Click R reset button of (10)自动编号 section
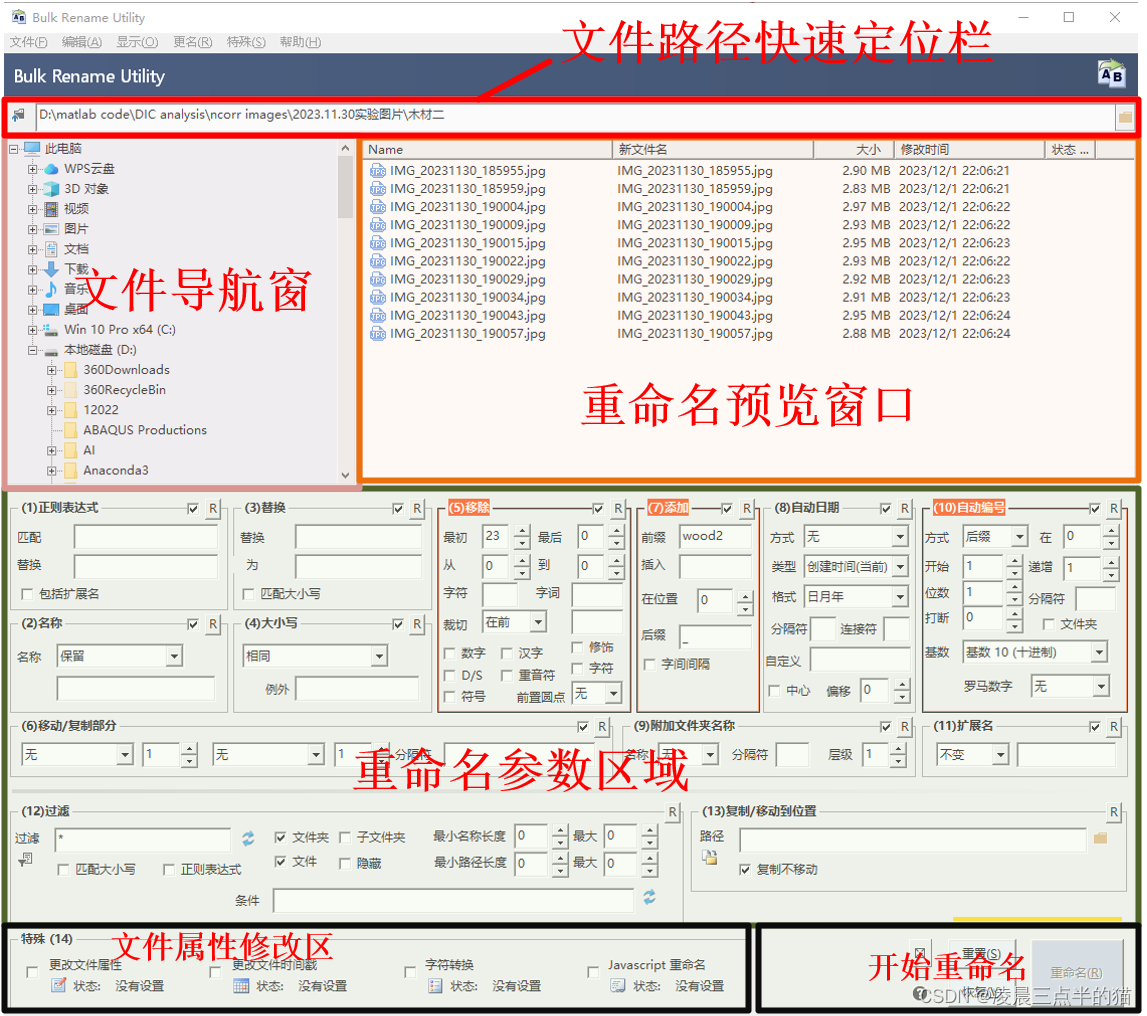 tap(1113, 508)
